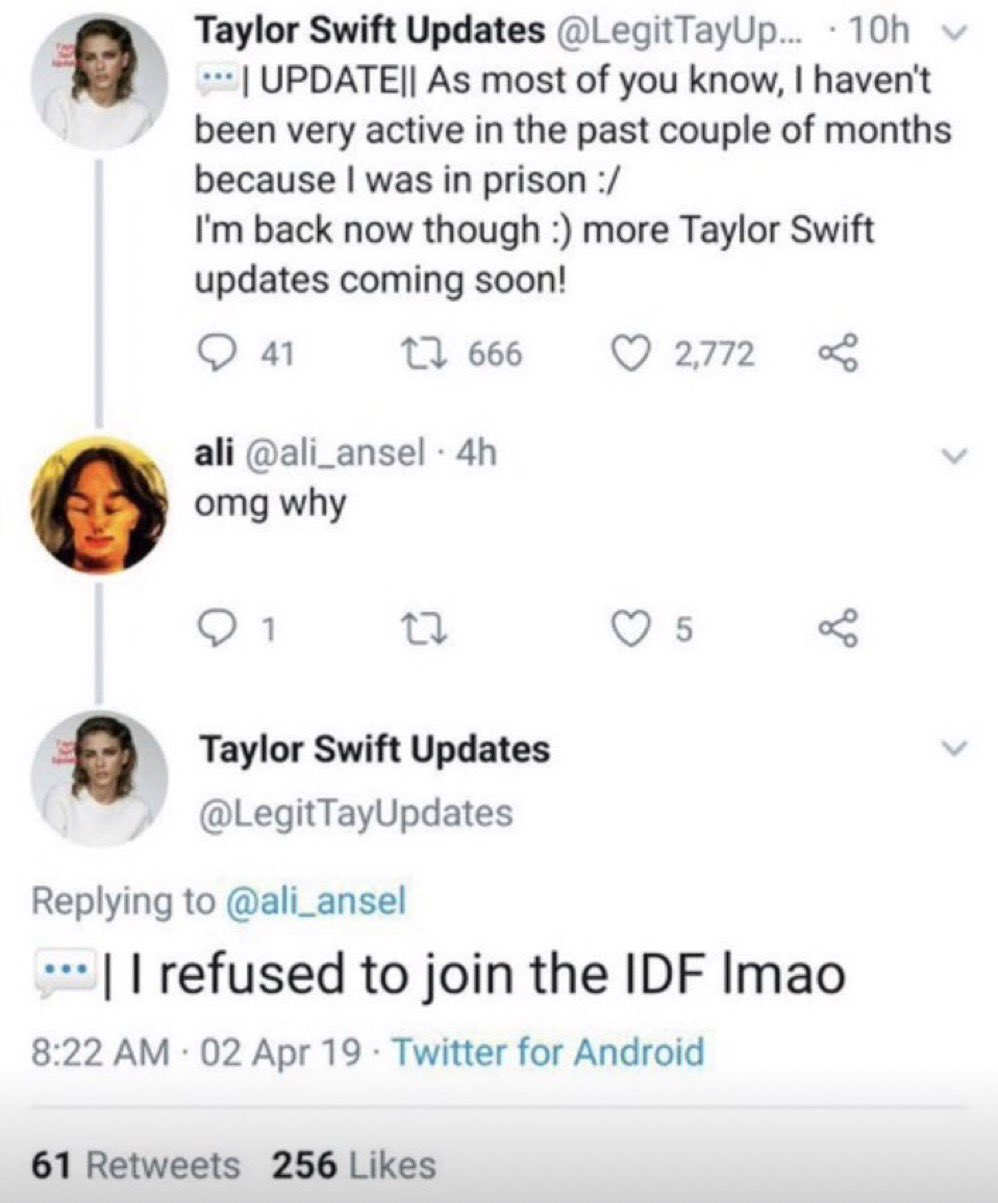Reply to ali's "omg why" tweet

tap(214, 629)
